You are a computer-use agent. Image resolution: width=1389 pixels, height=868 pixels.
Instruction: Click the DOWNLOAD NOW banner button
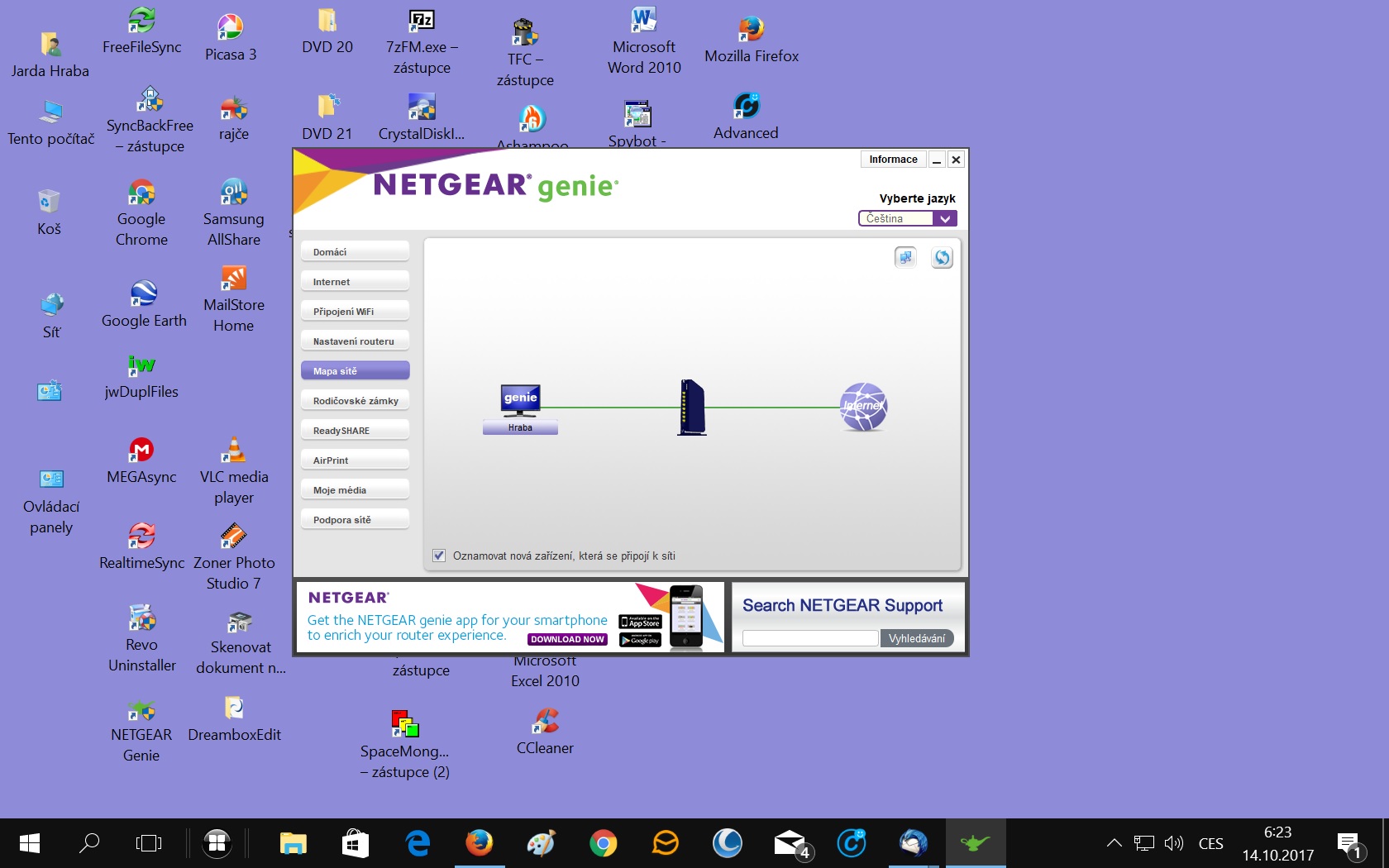567,639
